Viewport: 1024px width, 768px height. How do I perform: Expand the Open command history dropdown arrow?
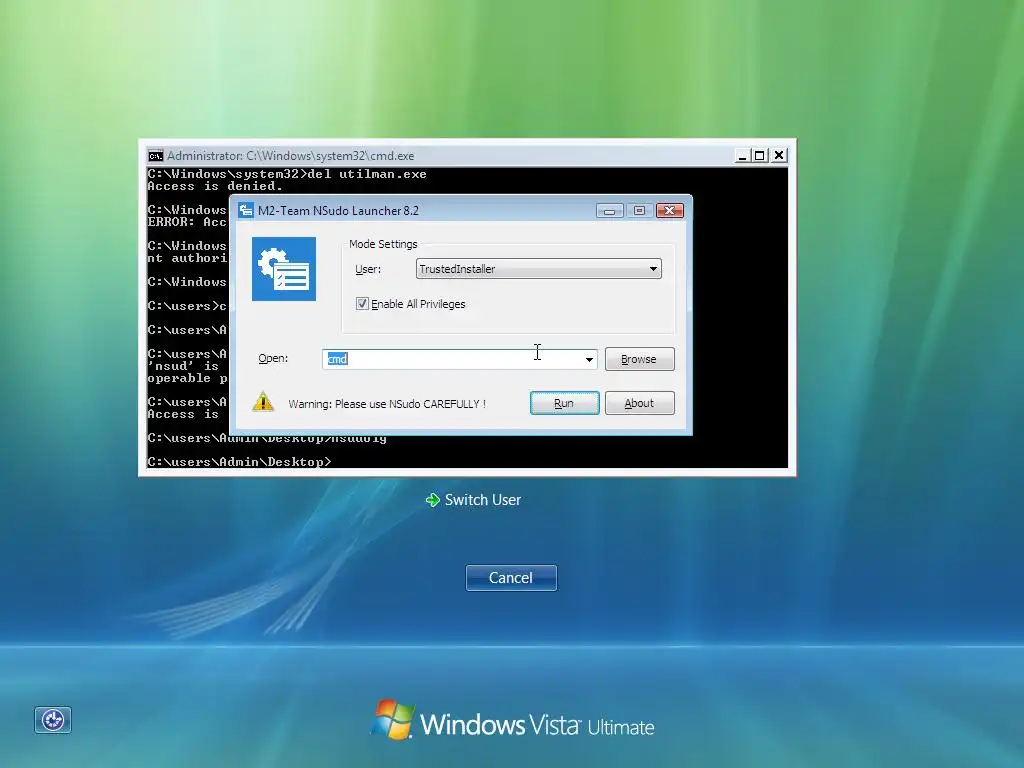(589, 359)
